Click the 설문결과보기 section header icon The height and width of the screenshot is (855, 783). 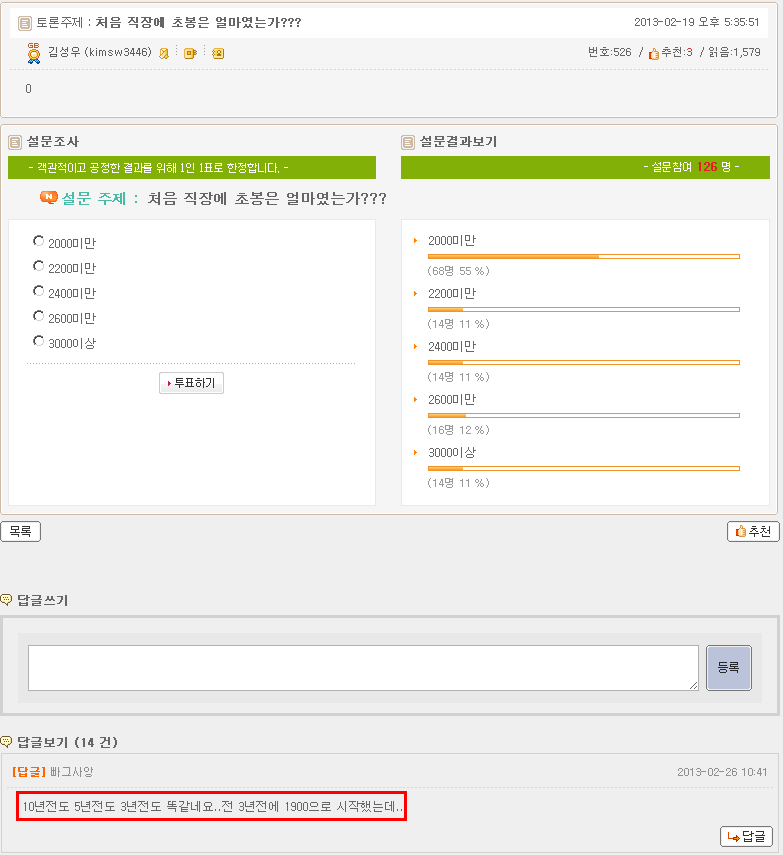click(408, 142)
